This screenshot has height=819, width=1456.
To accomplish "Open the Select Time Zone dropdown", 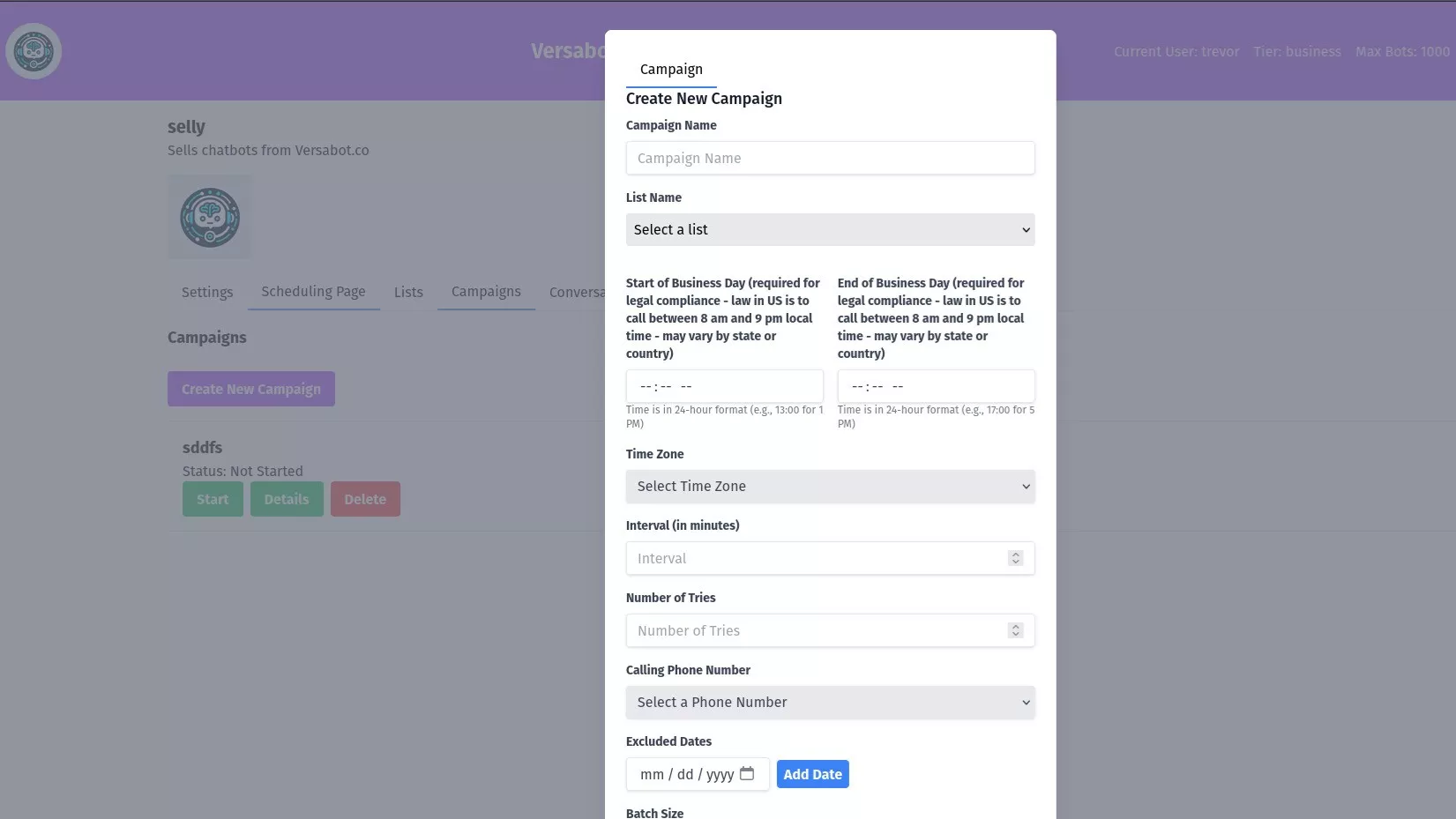I will [x=829, y=487].
